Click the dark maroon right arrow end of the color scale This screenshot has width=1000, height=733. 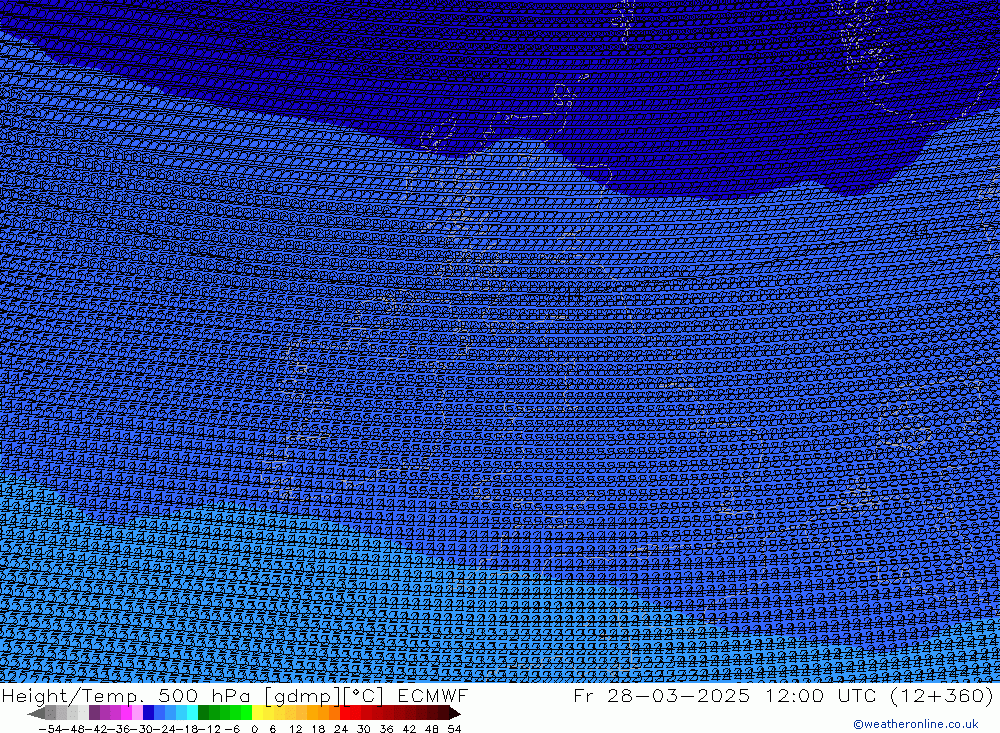(454, 713)
